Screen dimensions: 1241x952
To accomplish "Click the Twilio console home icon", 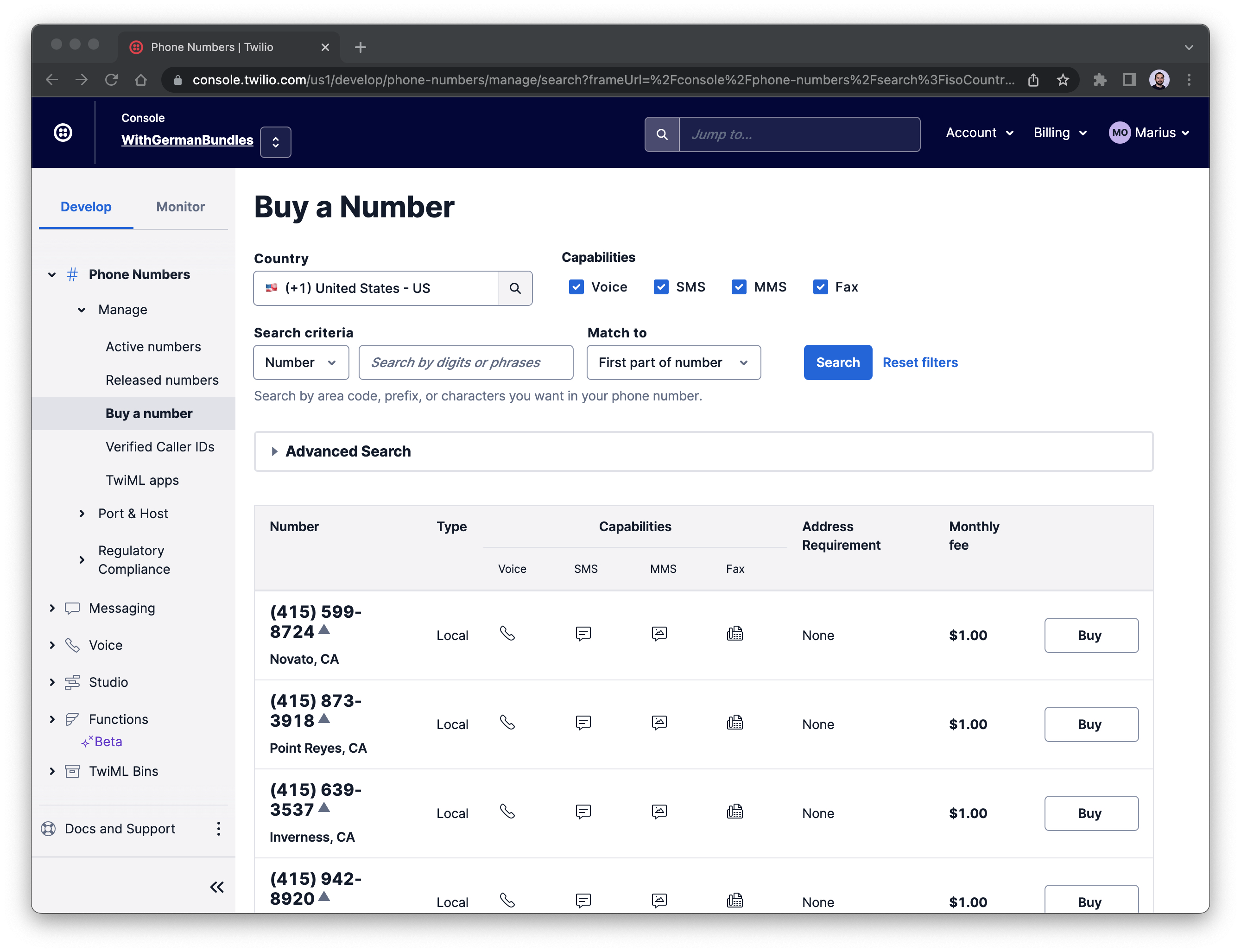I will coord(63,132).
